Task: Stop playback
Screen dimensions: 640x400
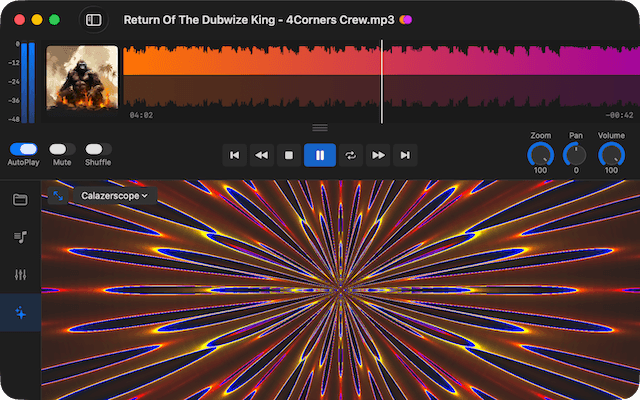Action: (289, 155)
